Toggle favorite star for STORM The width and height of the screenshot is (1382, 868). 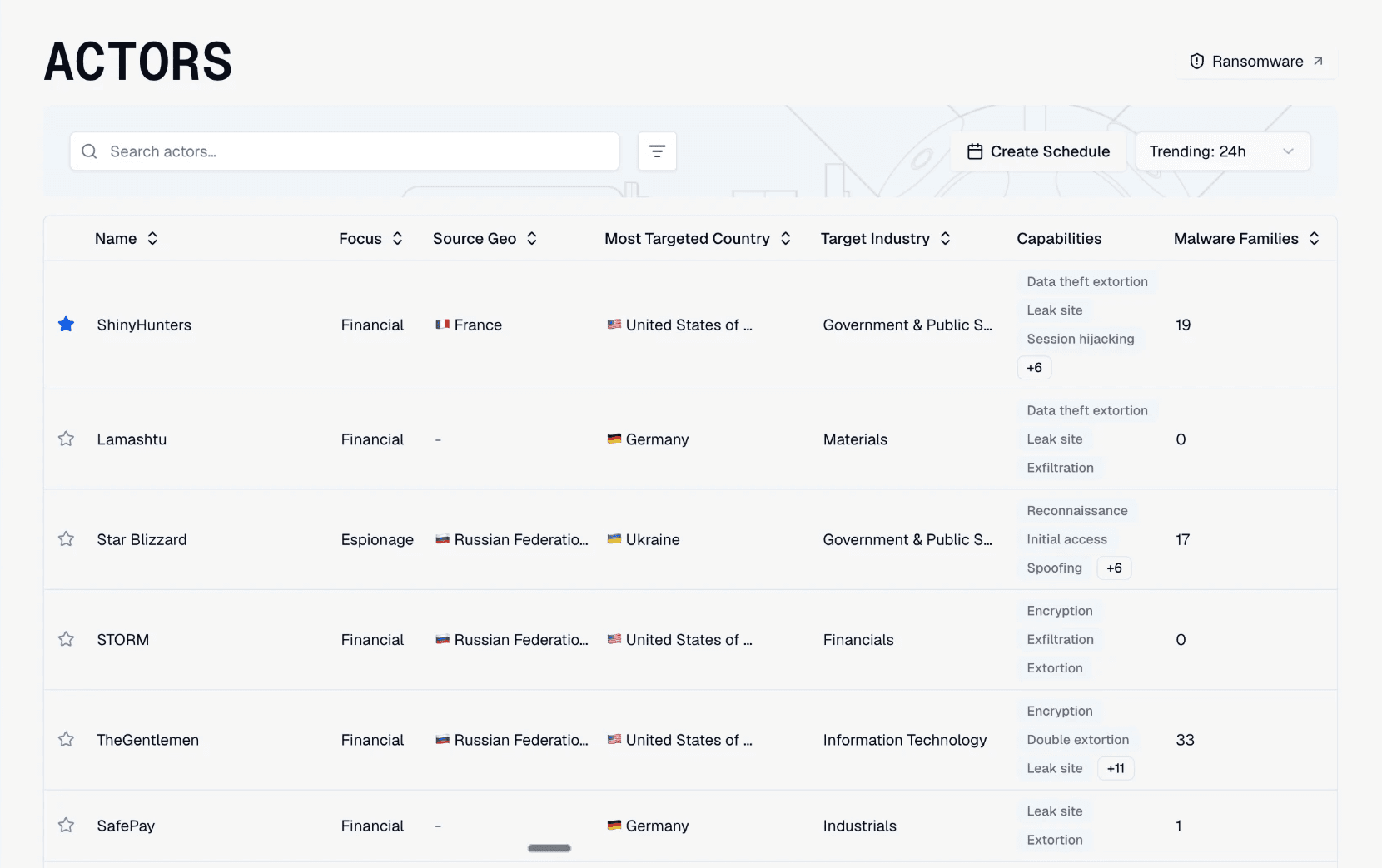66,639
